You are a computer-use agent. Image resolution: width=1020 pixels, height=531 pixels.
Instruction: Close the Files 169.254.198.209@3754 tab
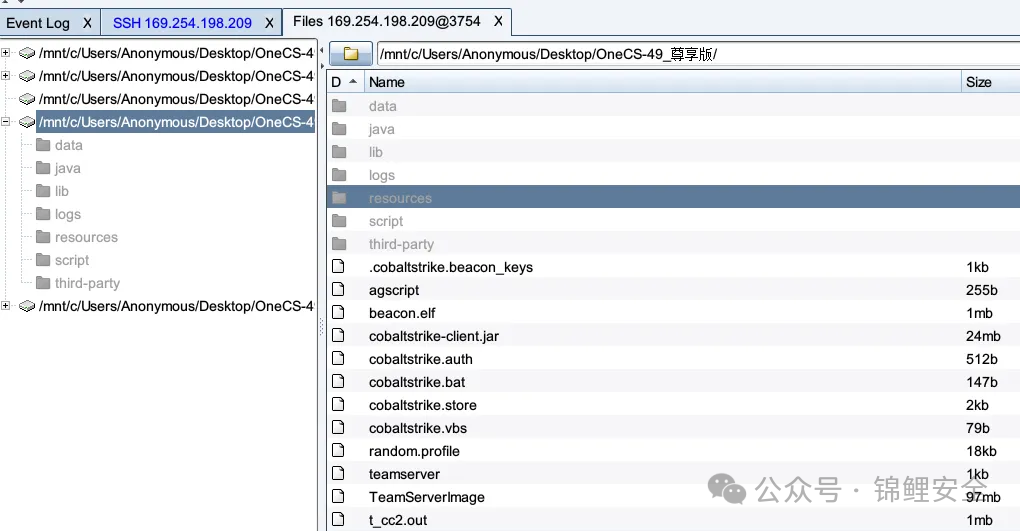click(498, 21)
